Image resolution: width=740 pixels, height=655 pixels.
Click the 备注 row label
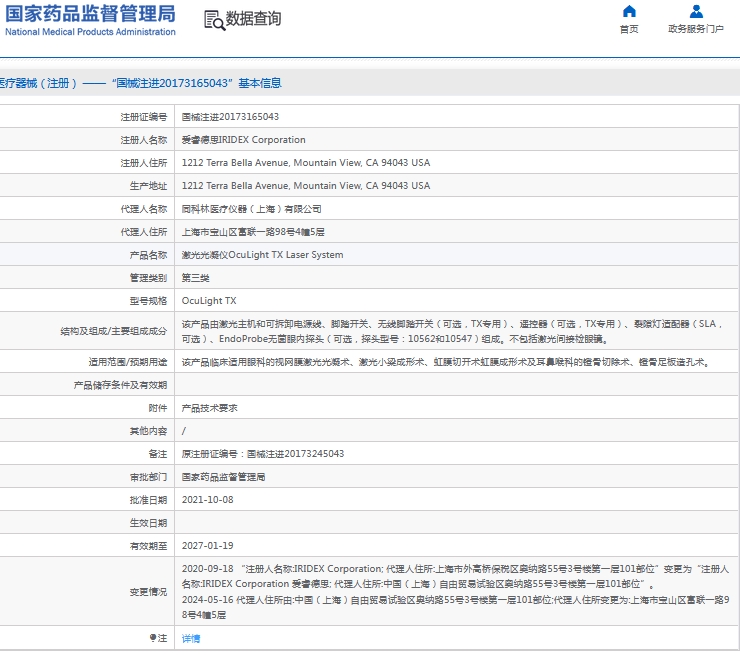158,454
